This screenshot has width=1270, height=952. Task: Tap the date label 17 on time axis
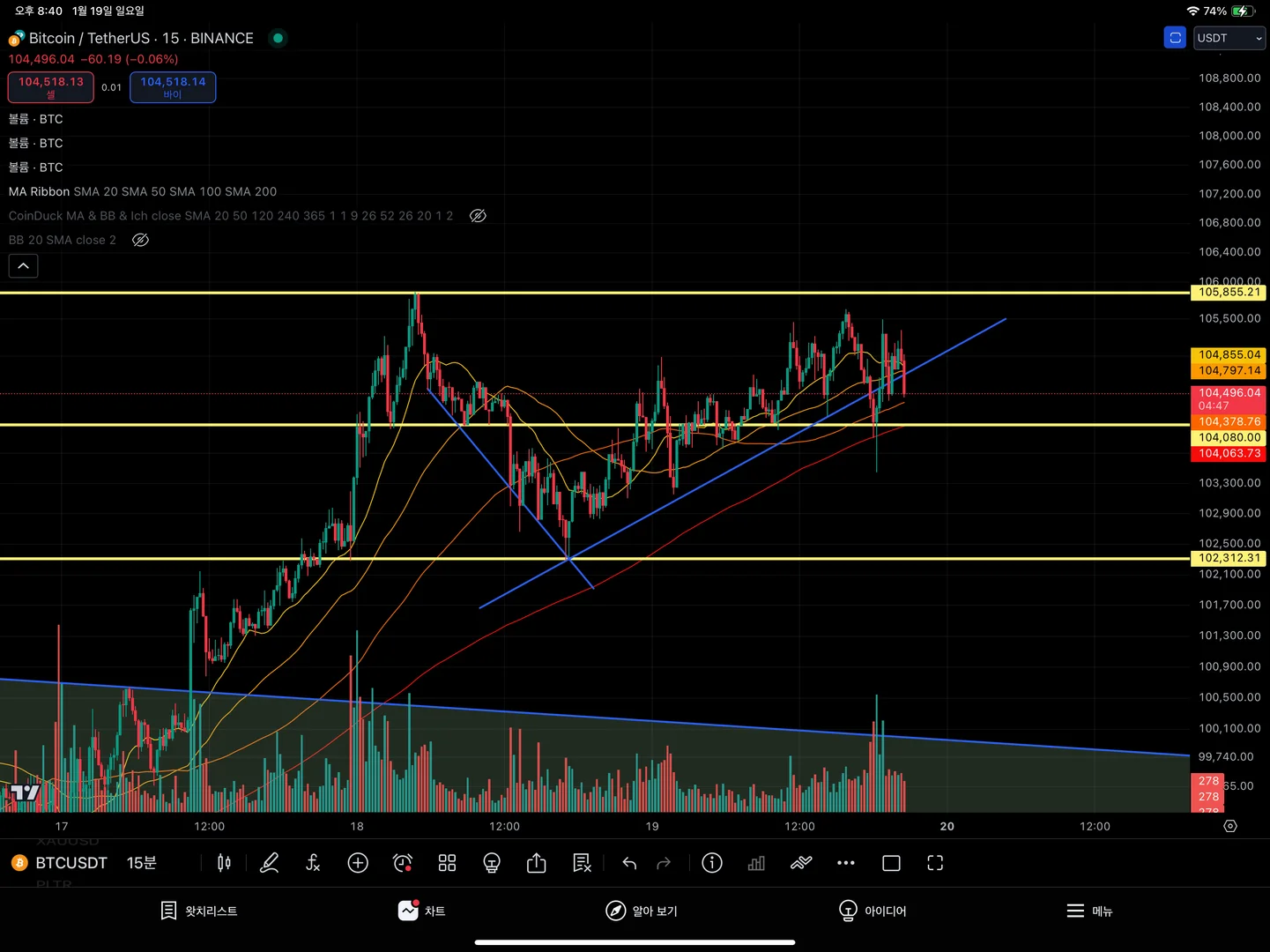point(62,826)
